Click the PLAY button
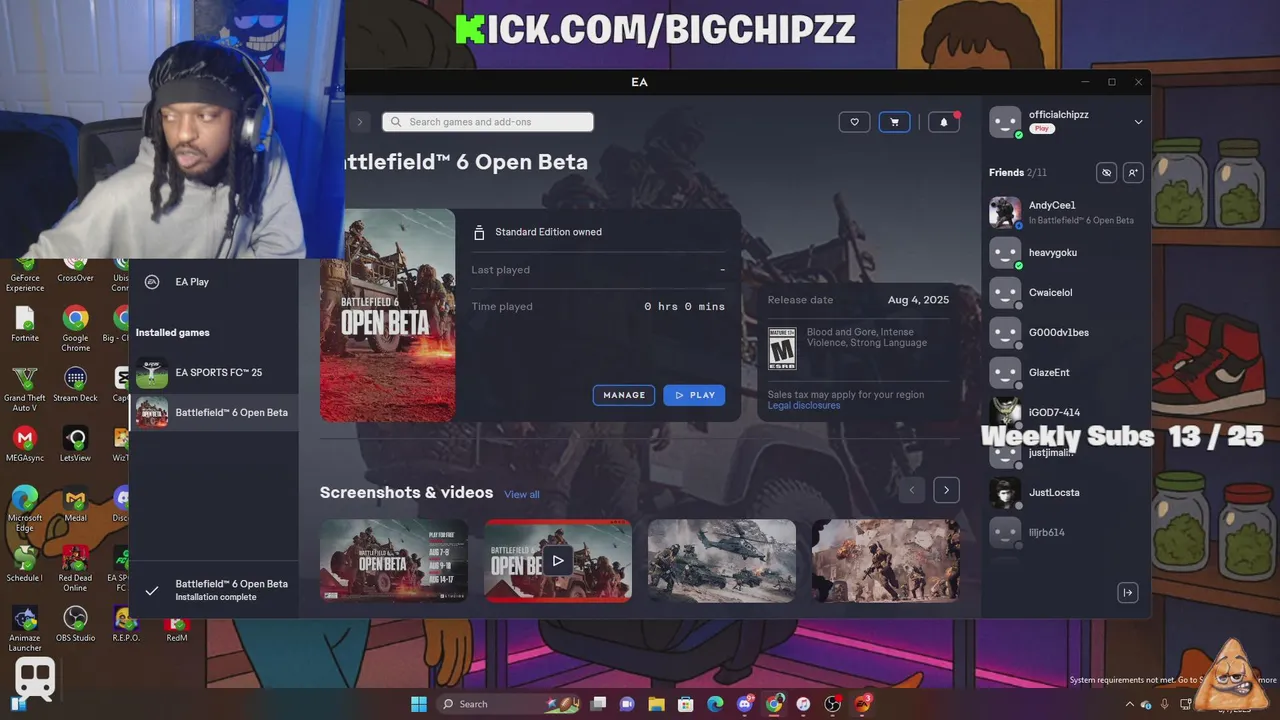This screenshot has width=1280, height=720. (694, 395)
